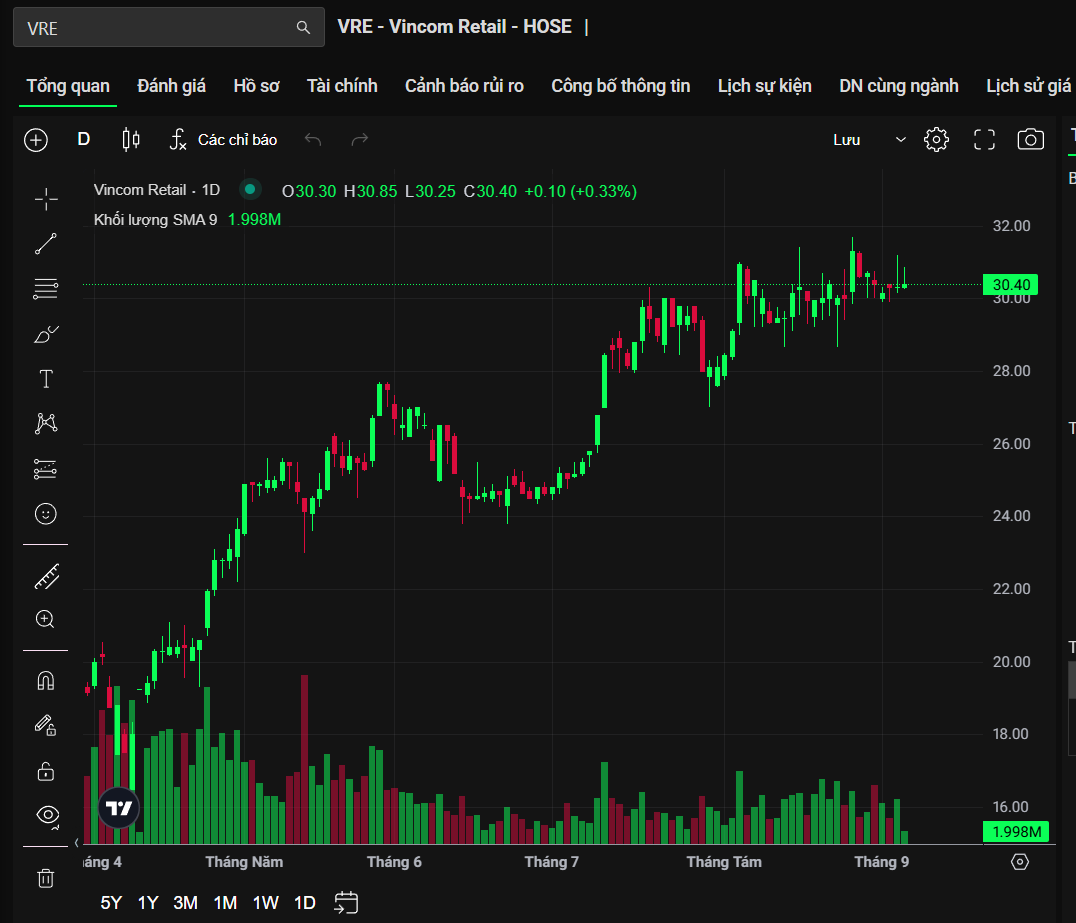1076x923 pixels.
Task: Open chart settings gear icon
Action: tap(936, 140)
